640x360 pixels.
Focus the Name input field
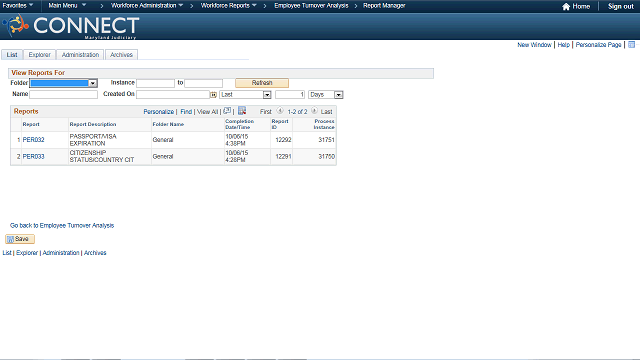coord(64,94)
